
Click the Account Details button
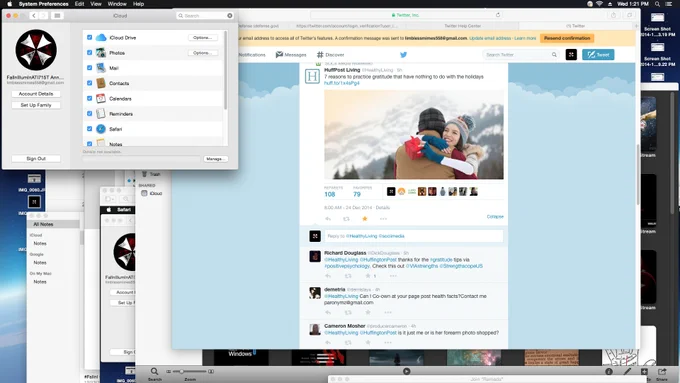[x=36, y=94]
